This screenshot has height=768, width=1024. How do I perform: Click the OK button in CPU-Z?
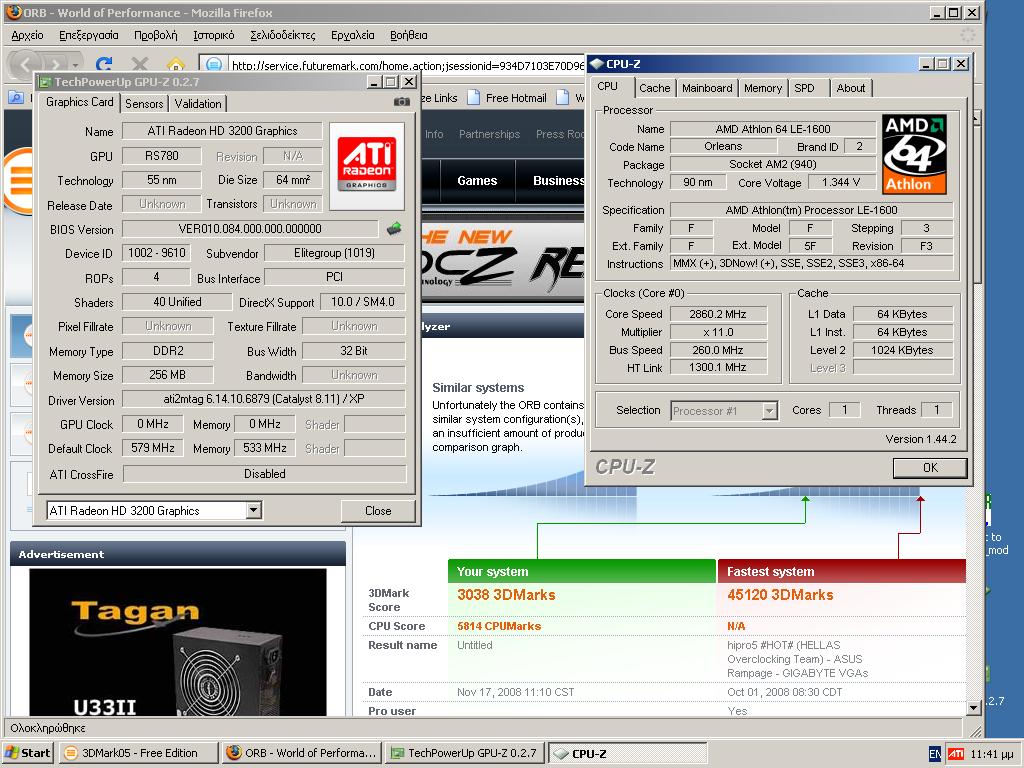[x=930, y=468]
